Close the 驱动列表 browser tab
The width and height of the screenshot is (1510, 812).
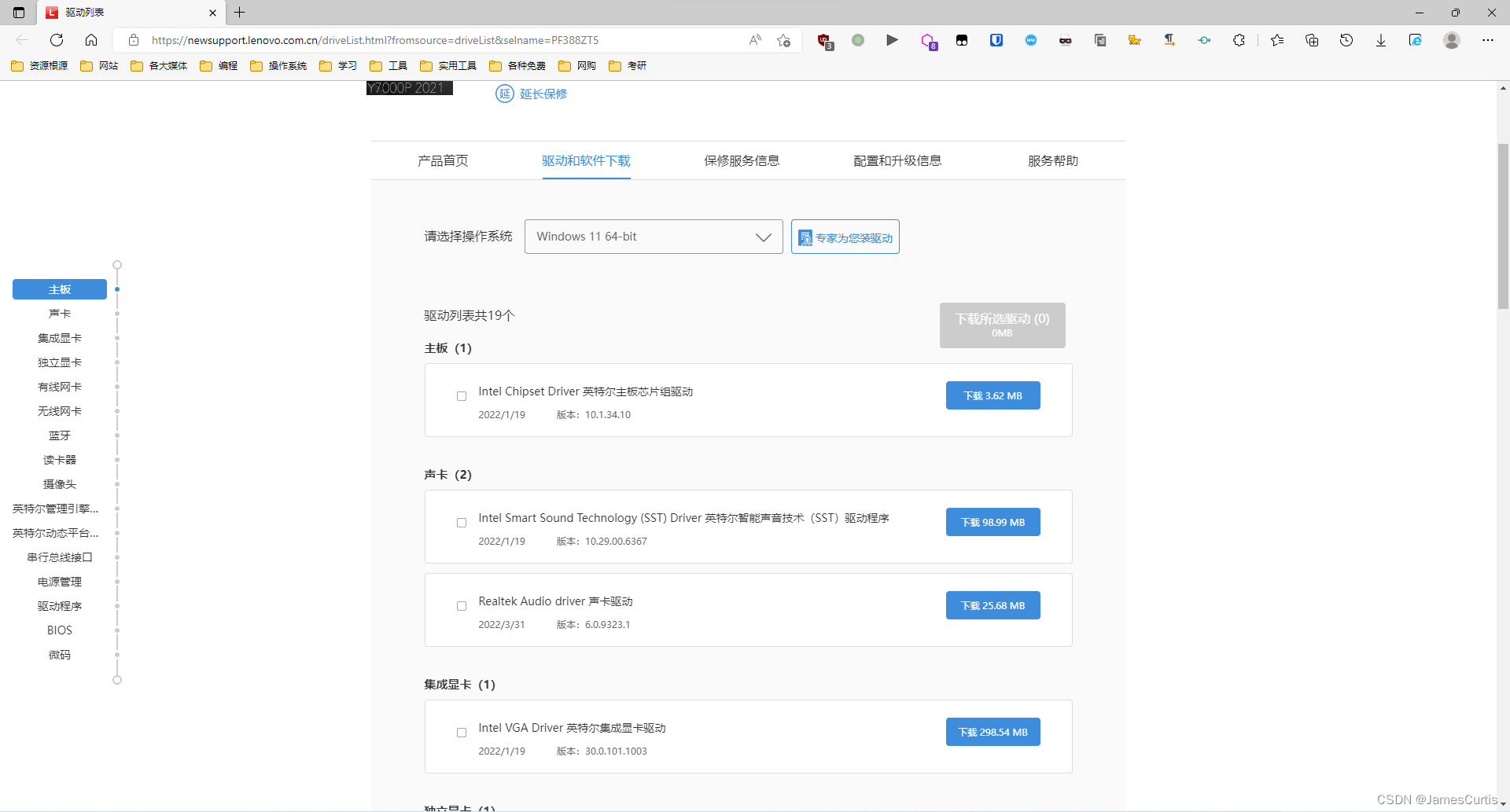[212, 13]
